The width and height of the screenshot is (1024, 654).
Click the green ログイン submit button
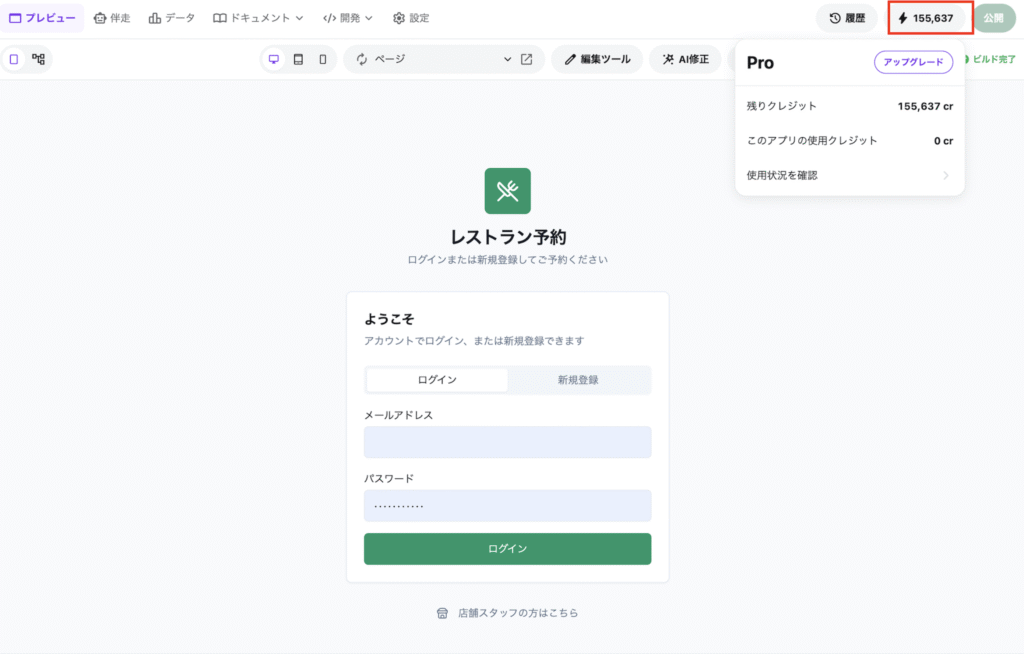point(507,549)
